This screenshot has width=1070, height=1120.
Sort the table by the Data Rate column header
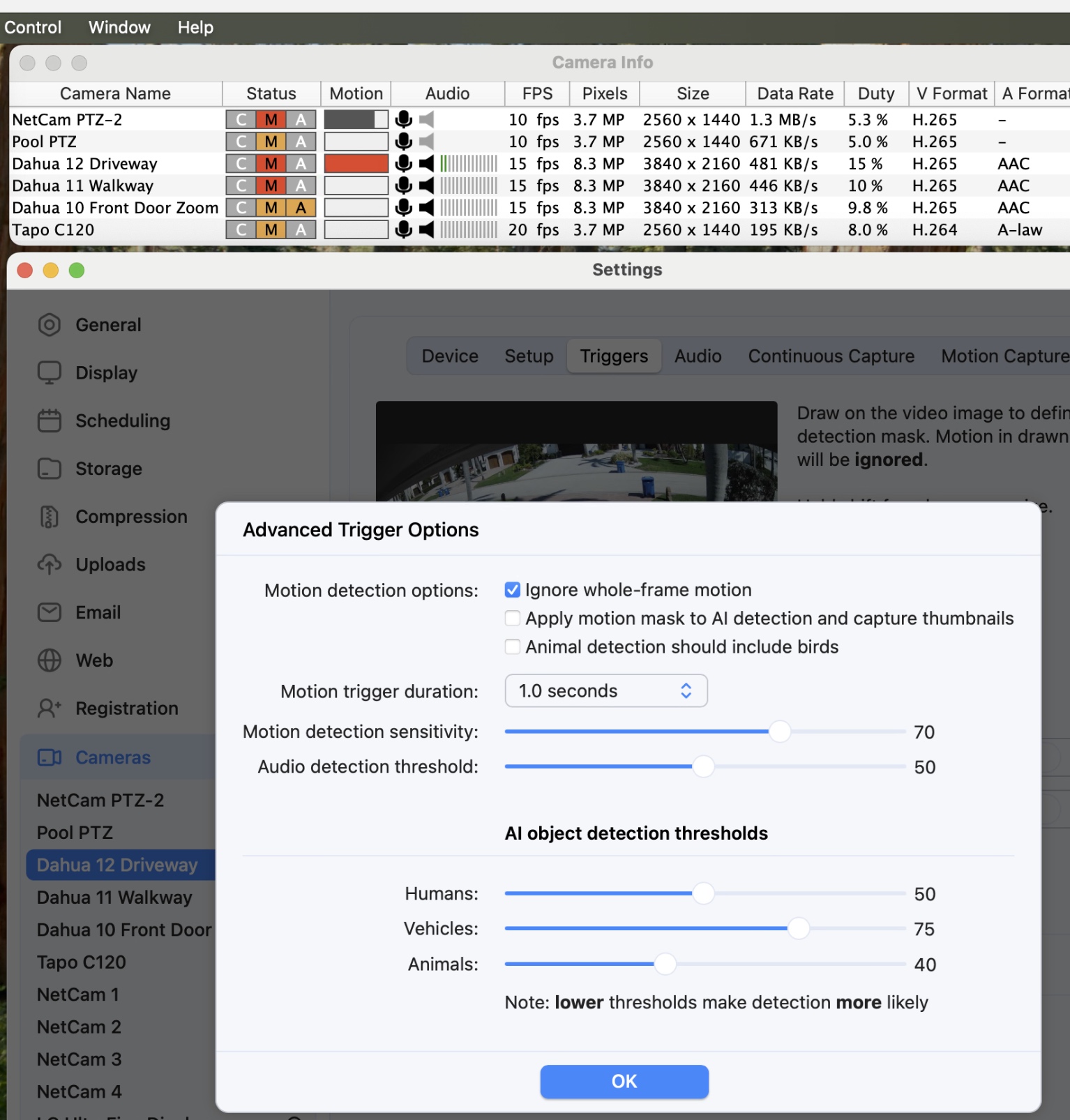click(x=794, y=93)
